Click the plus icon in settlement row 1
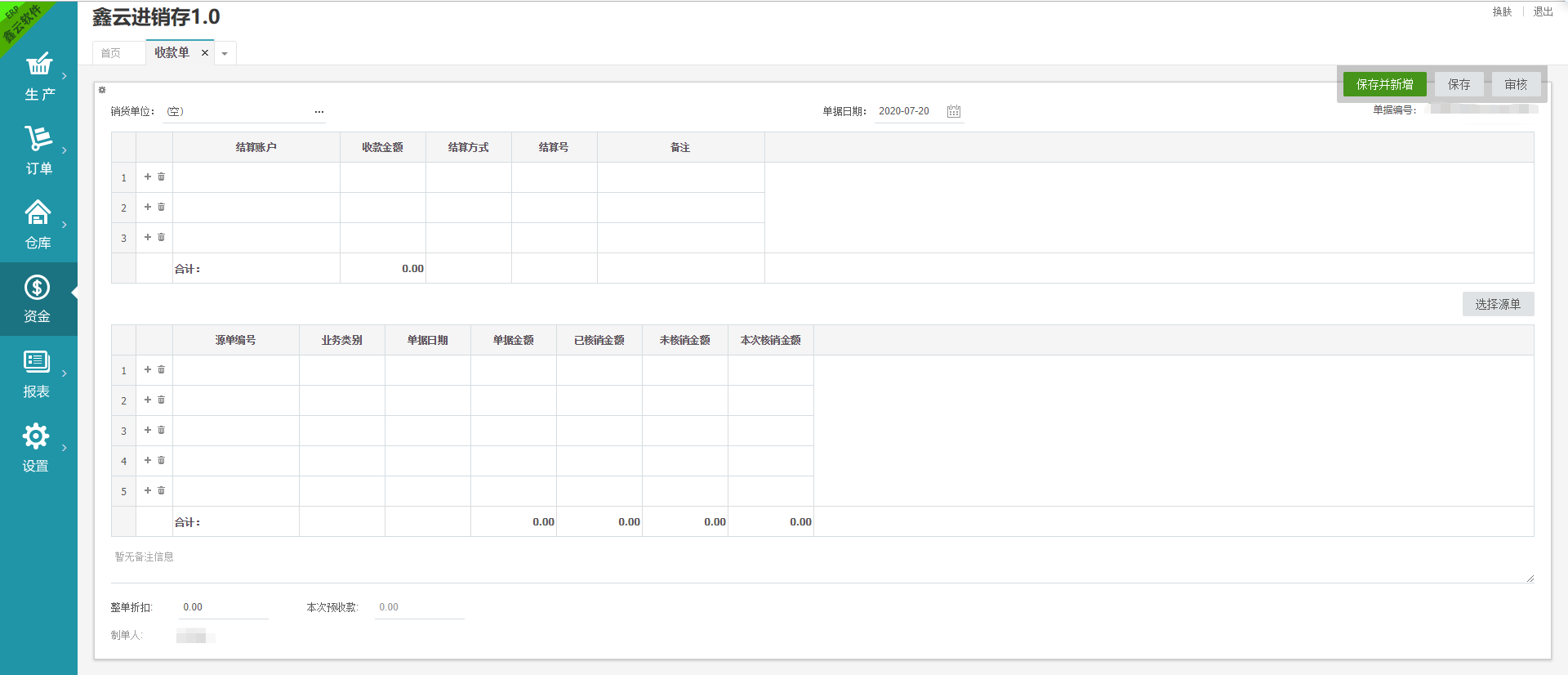This screenshot has width=1568, height=675. pyautogui.click(x=148, y=177)
